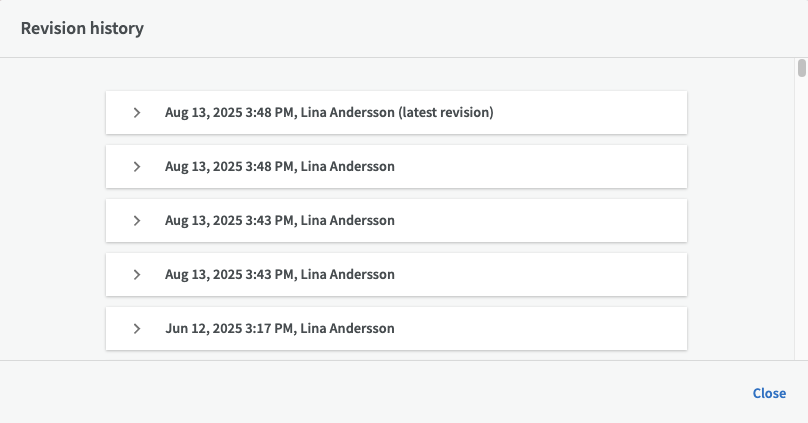The image size is (808, 423).
Task: Close the Revision history dialog
Action: tap(769, 393)
